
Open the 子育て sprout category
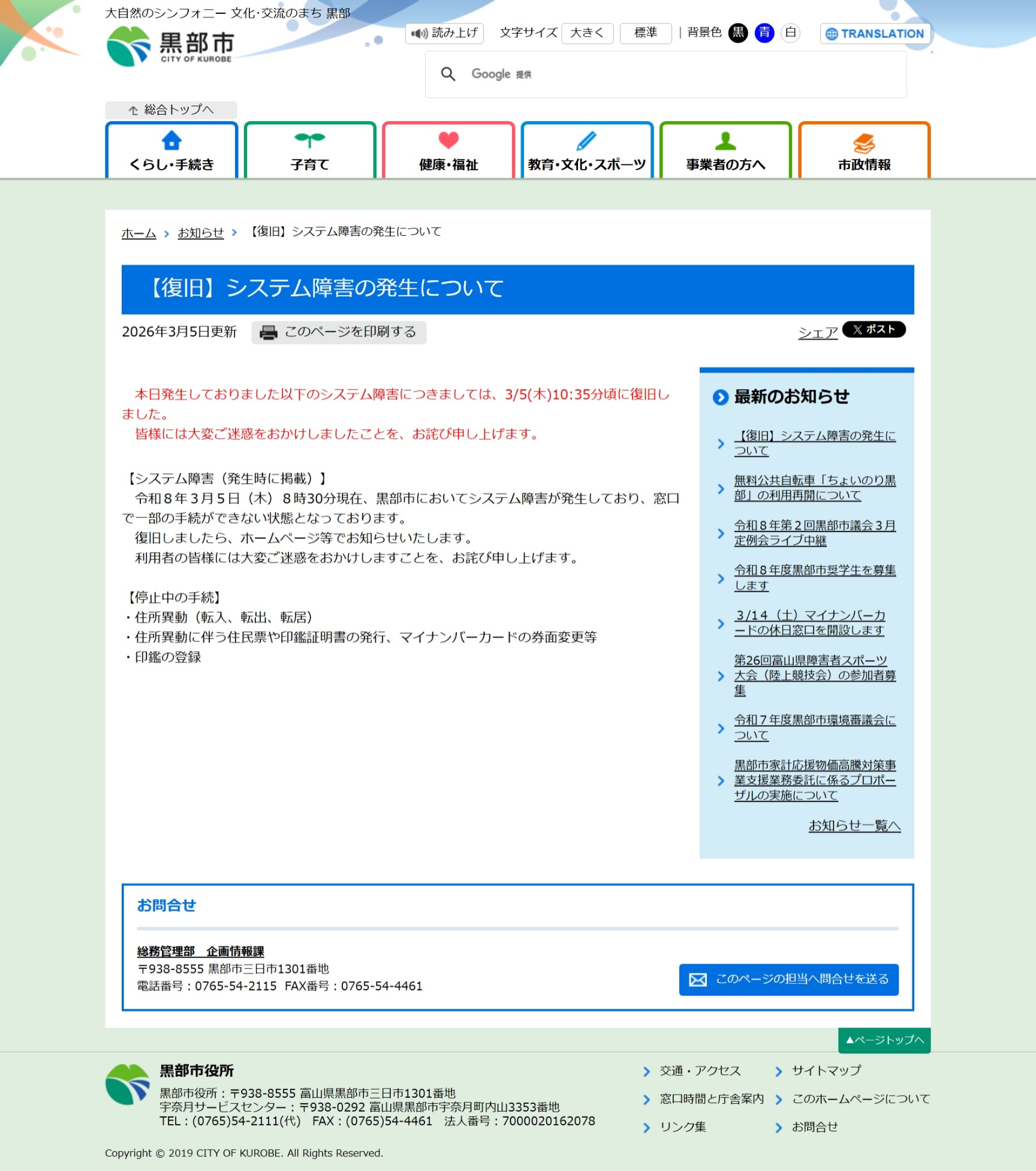pyautogui.click(x=310, y=151)
